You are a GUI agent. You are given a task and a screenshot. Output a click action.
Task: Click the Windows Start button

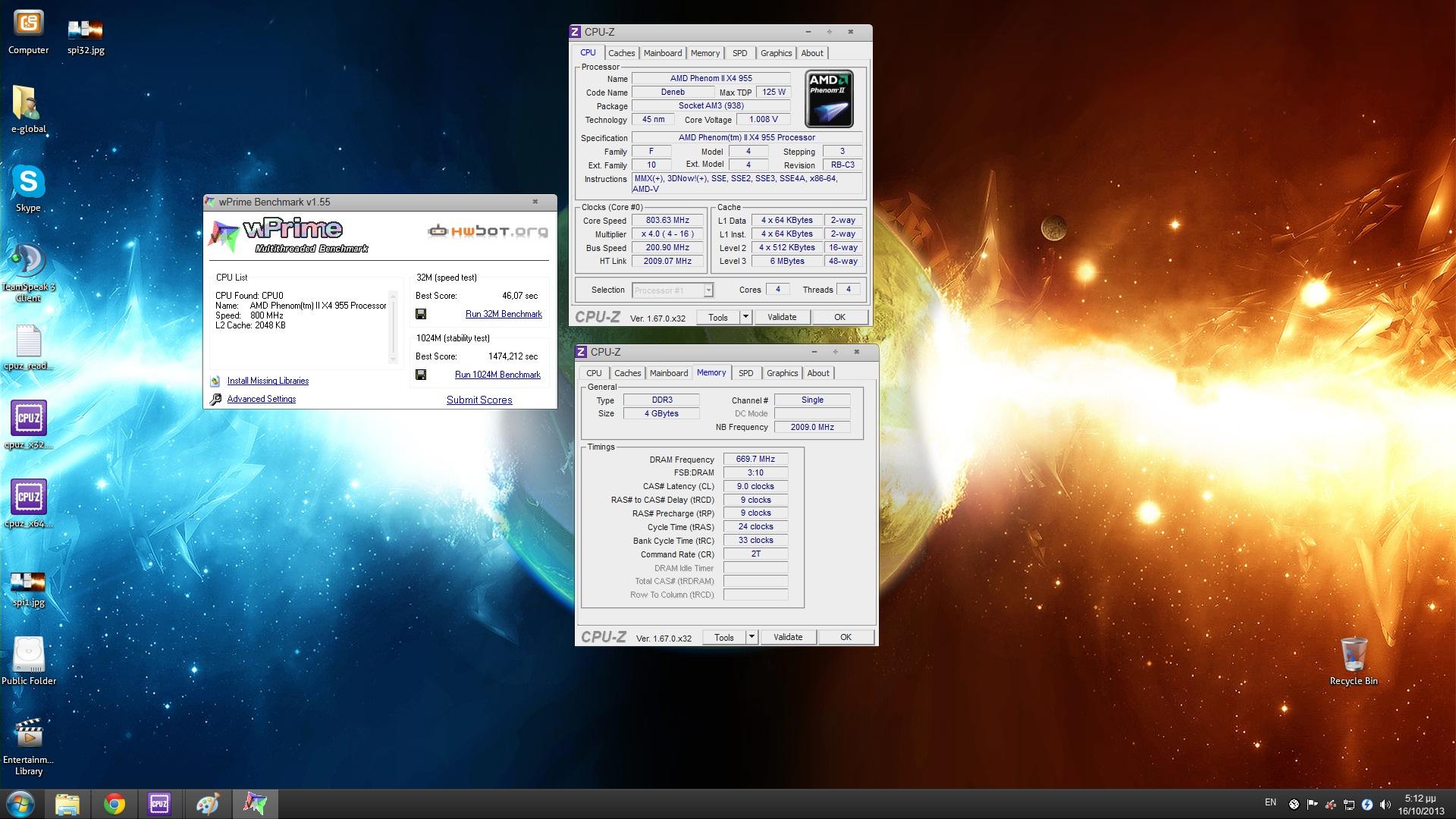tap(20, 804)
